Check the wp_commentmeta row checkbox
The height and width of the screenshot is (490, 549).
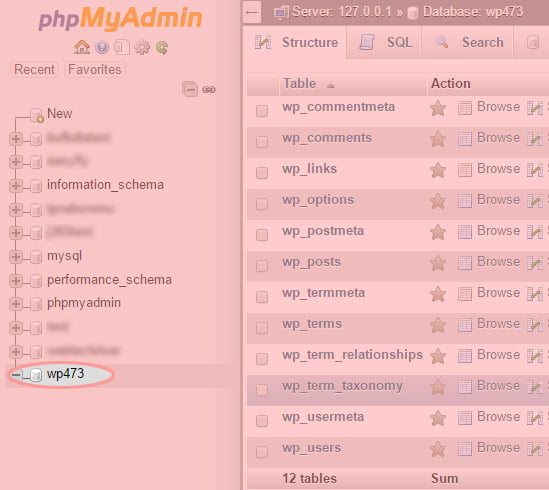(x=262, y=111)
